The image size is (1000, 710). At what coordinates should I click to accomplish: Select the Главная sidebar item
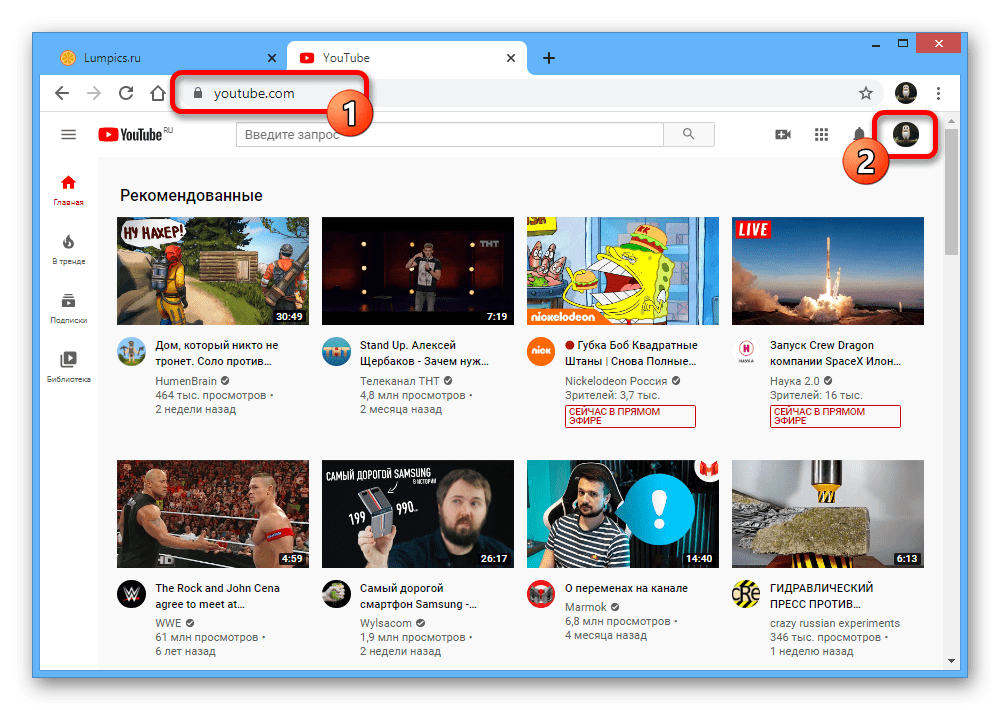click(x=68, y=190)
